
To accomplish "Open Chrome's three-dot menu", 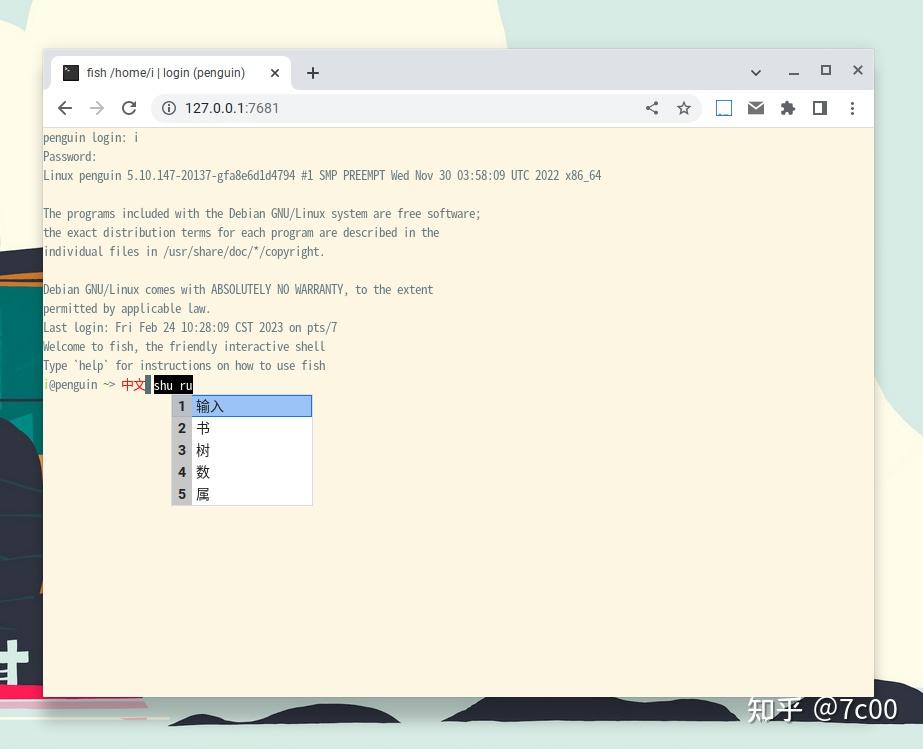I will (852, 108).
